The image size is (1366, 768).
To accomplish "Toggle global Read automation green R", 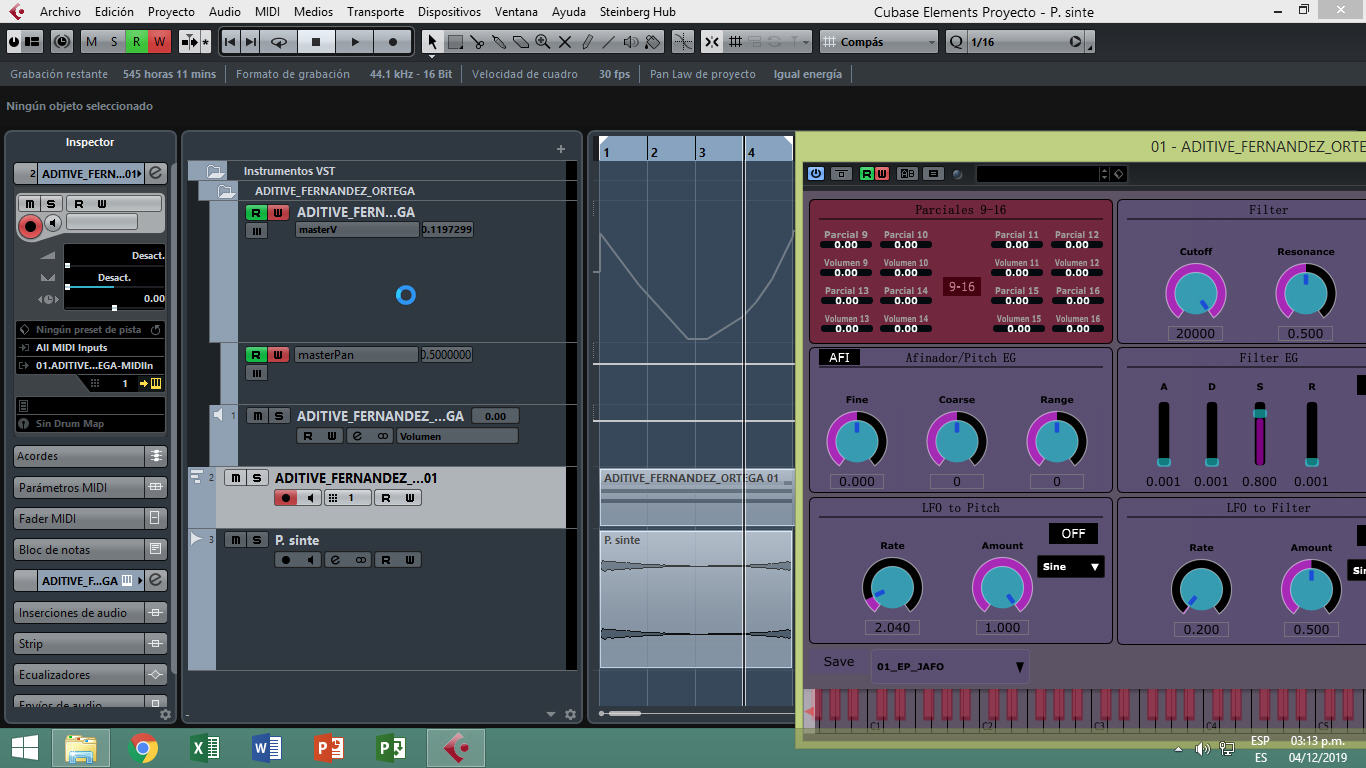I will [136, 42].
